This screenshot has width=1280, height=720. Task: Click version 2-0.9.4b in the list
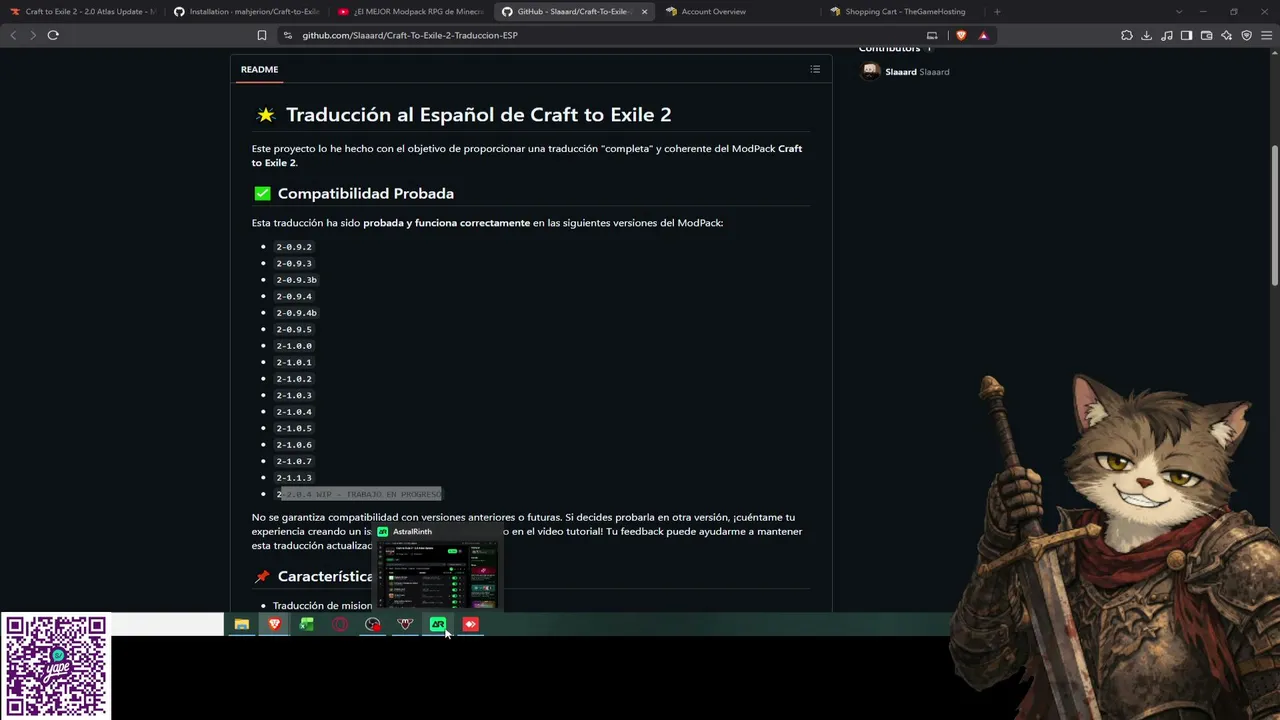click(x=297, y=313)
